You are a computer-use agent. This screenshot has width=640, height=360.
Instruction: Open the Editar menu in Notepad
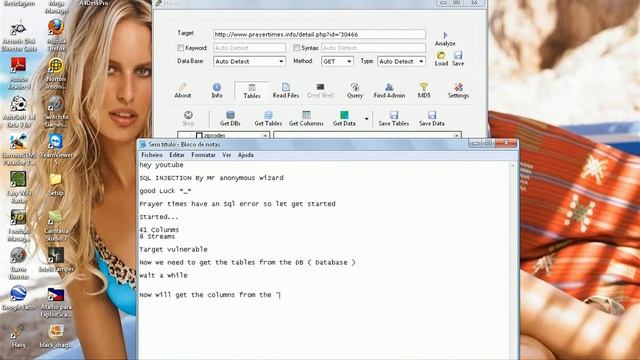[177, 155]
